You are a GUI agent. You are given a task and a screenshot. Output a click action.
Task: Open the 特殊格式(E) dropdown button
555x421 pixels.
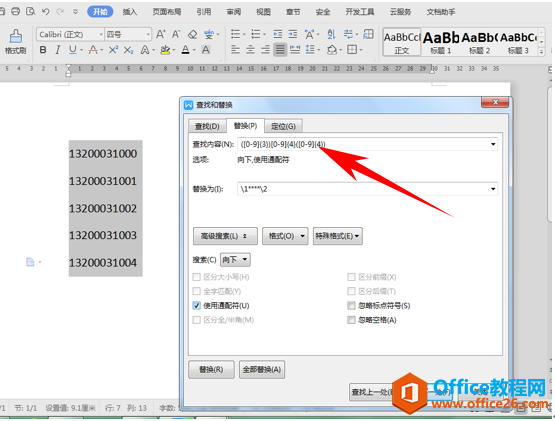(338, 236)
